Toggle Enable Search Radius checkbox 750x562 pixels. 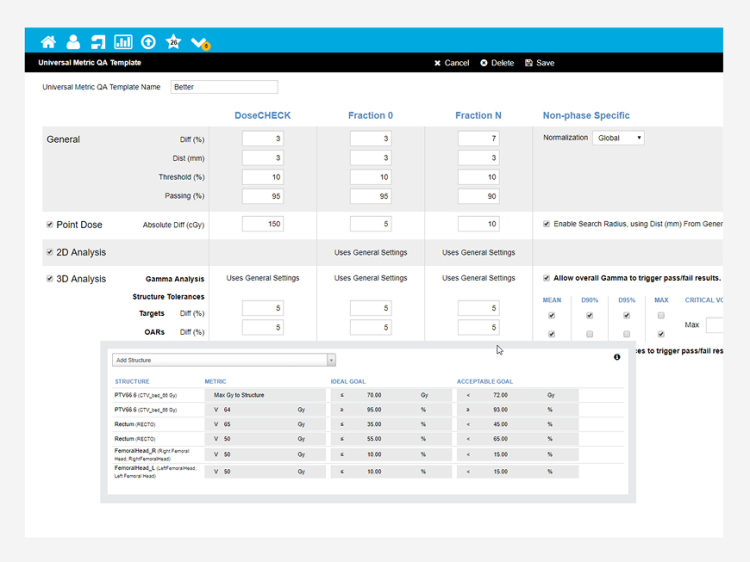point(546,224)
